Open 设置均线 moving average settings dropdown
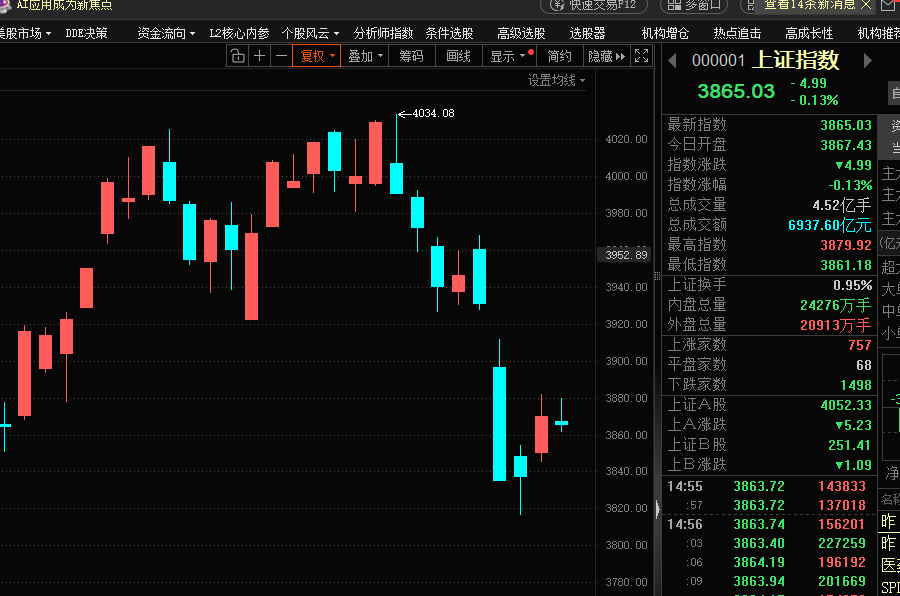This screenshot has height=596, width=900. (557, 80)
